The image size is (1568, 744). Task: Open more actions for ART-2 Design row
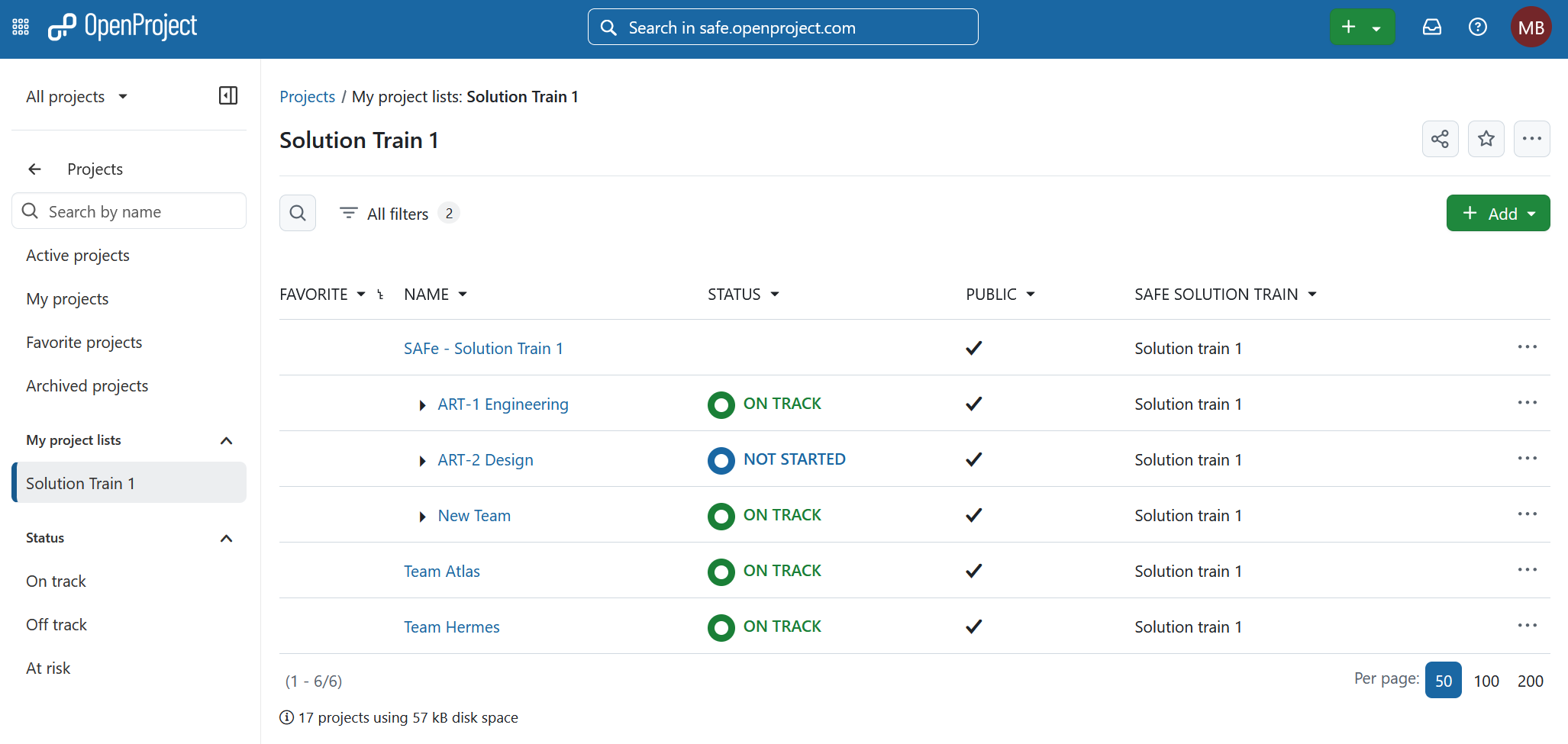[1527, 459]
